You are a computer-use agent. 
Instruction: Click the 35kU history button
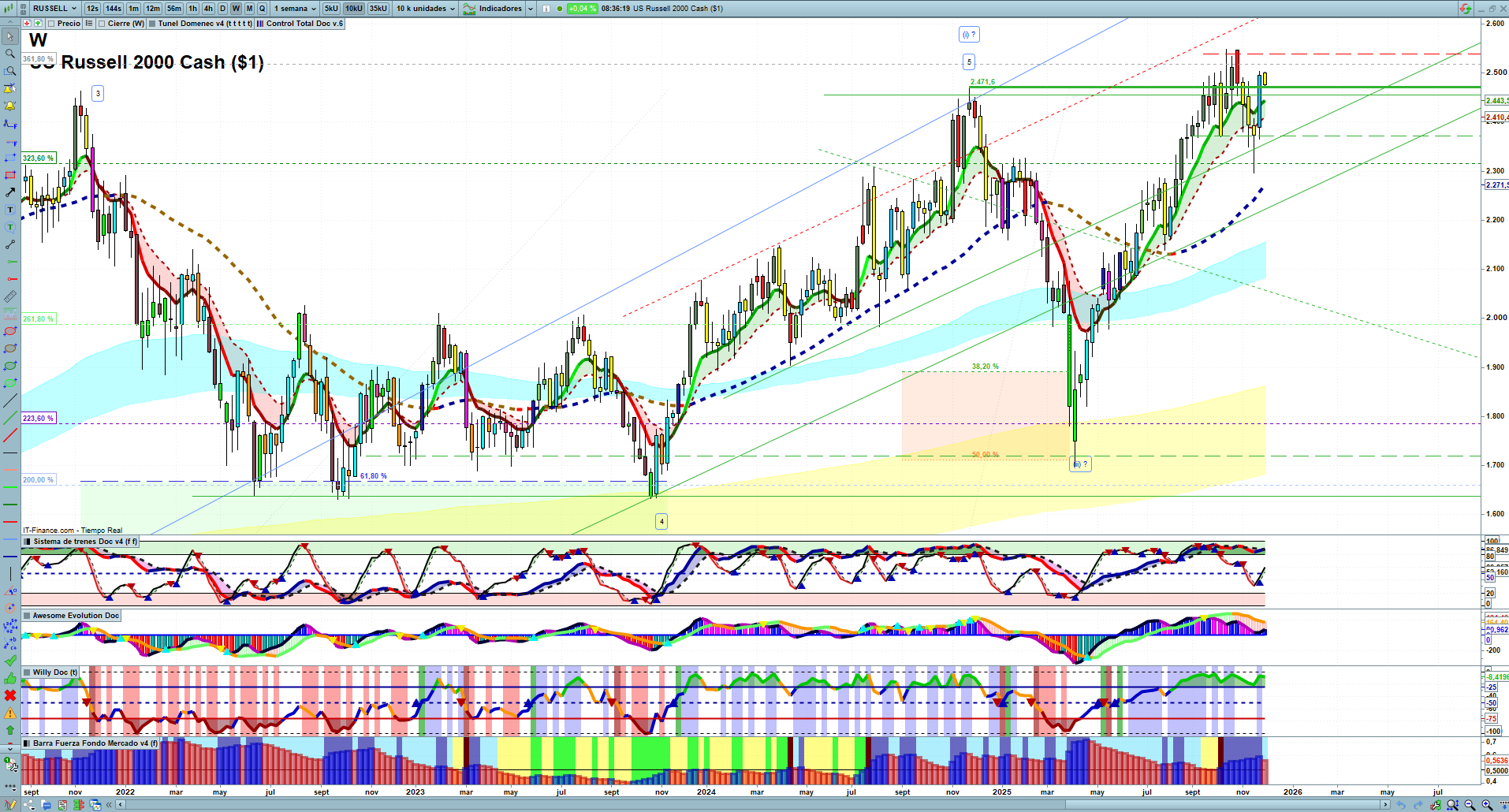coord(378,9)
